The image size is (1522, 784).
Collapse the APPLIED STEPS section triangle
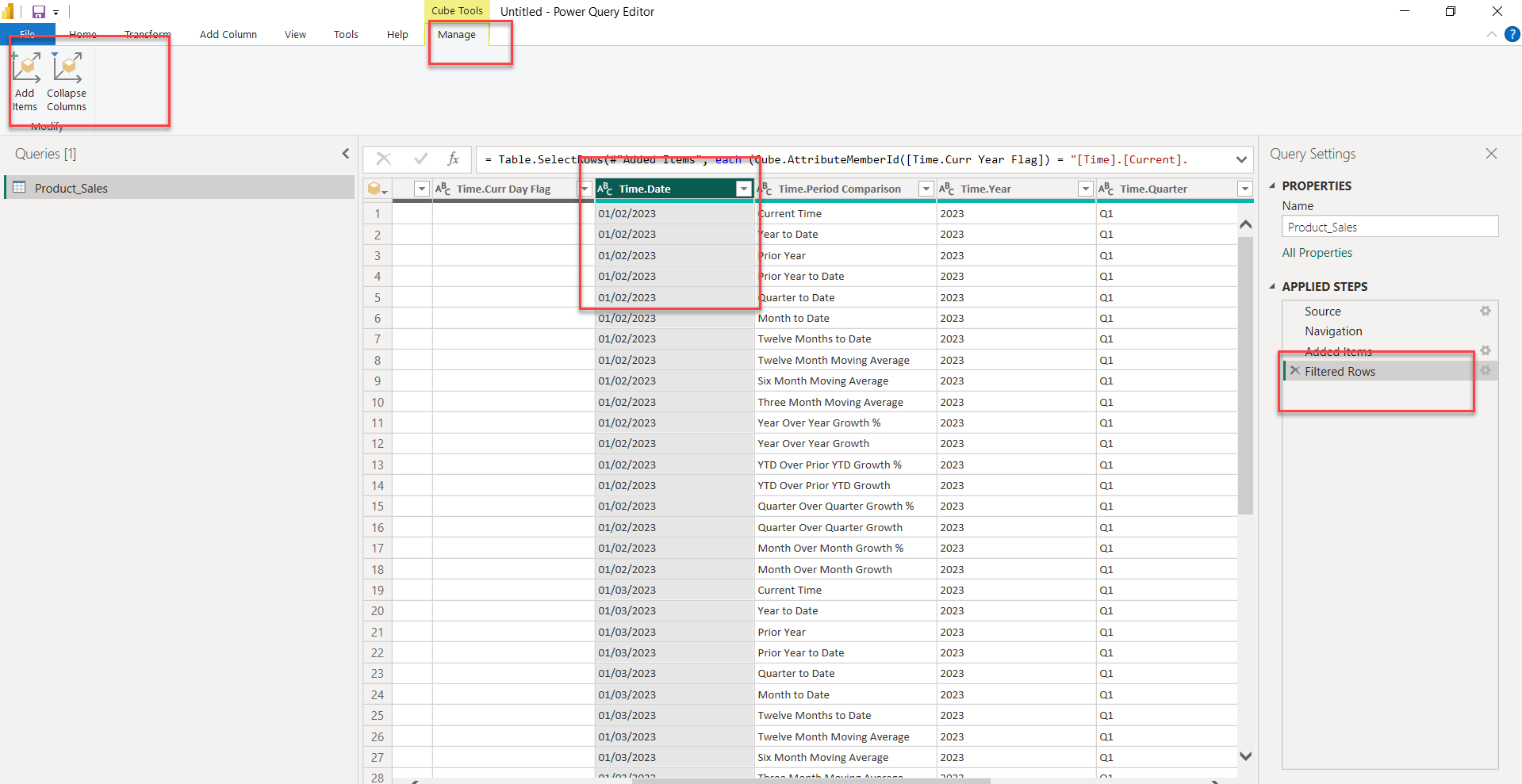(x=1272, y=286)
